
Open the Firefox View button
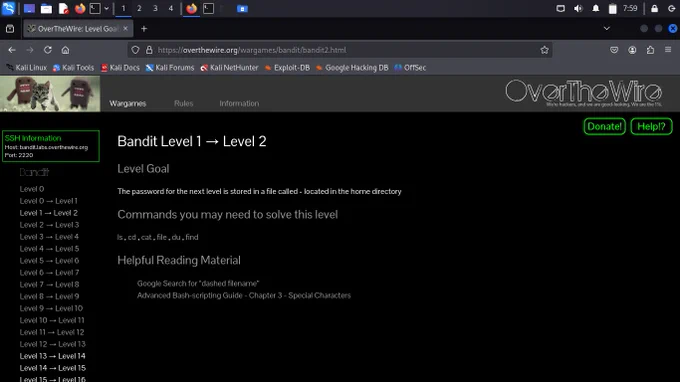[10, 29]
